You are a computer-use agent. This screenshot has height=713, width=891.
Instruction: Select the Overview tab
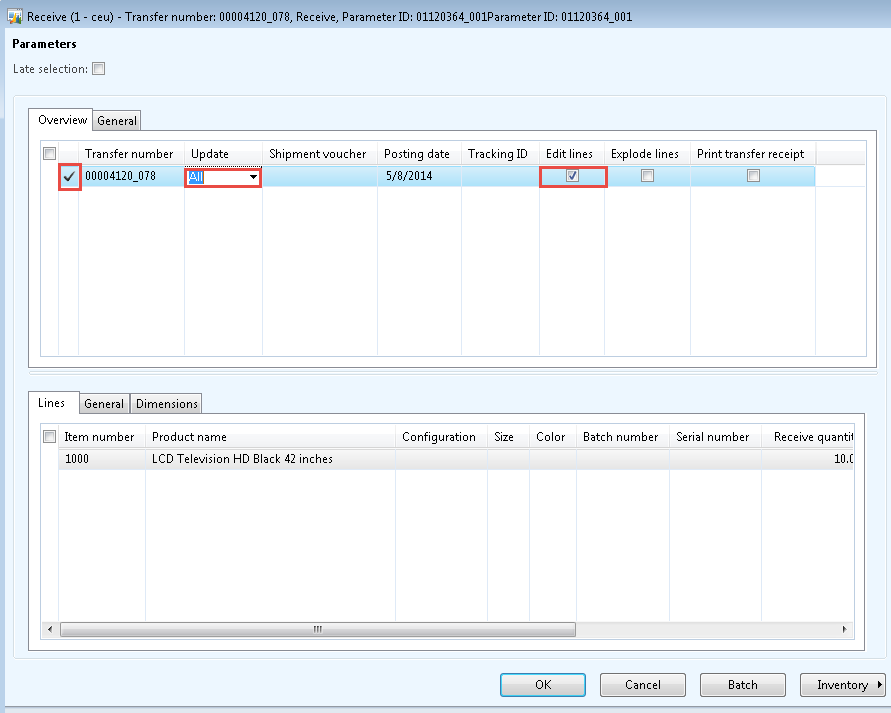point(61,120)
